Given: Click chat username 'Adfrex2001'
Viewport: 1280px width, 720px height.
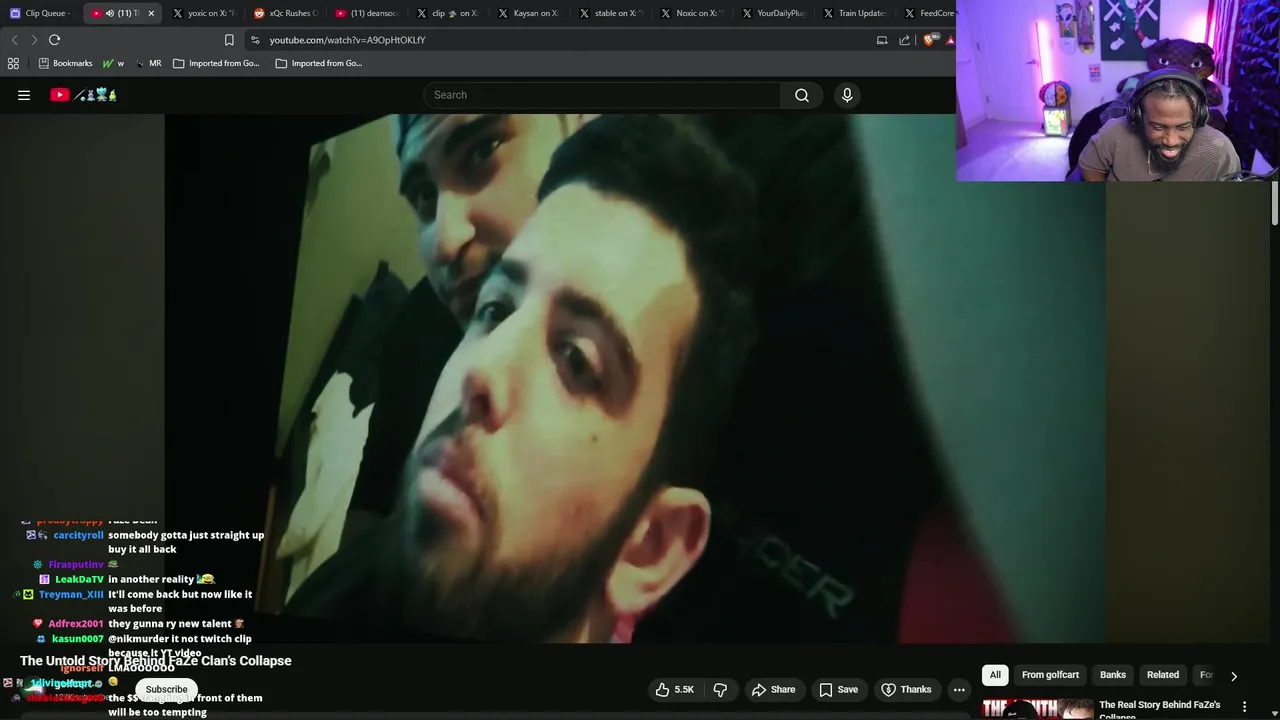Looking at the screenshot, I should click(76, 624).
